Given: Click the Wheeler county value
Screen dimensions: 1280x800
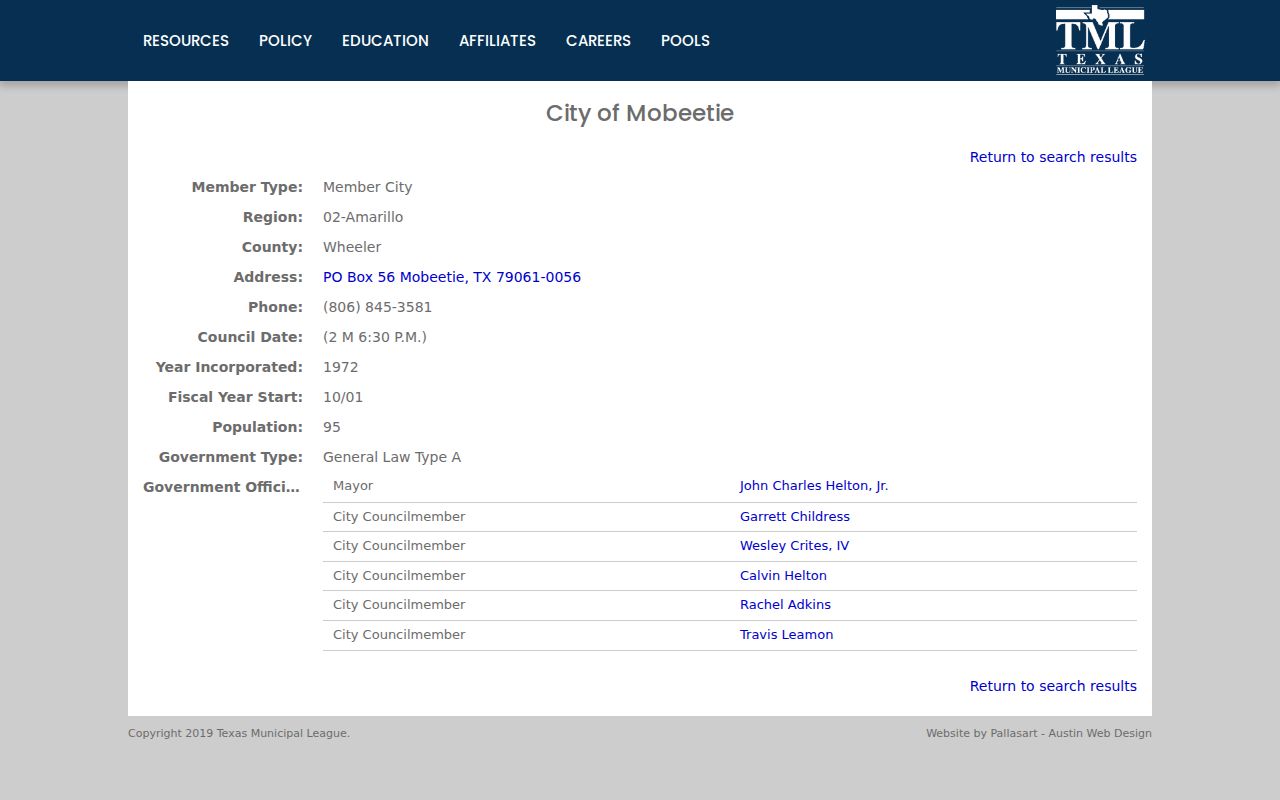Looking at the screenshot, I should [x=352, y=247].
